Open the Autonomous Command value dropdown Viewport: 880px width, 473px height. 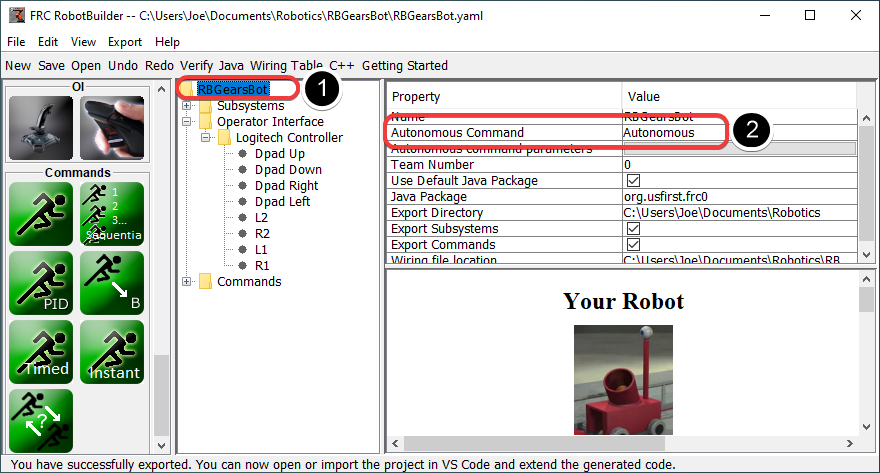tap(740, 132)
